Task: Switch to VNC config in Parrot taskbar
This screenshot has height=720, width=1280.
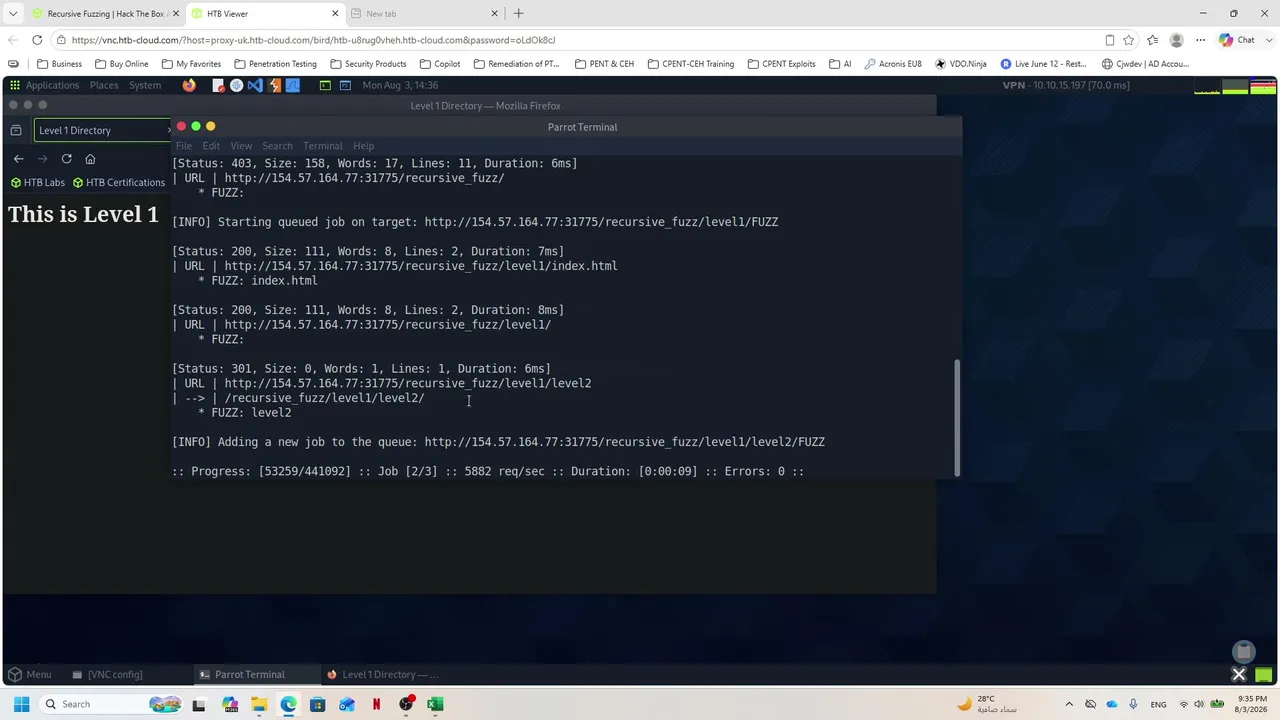Action: (107, 674)
